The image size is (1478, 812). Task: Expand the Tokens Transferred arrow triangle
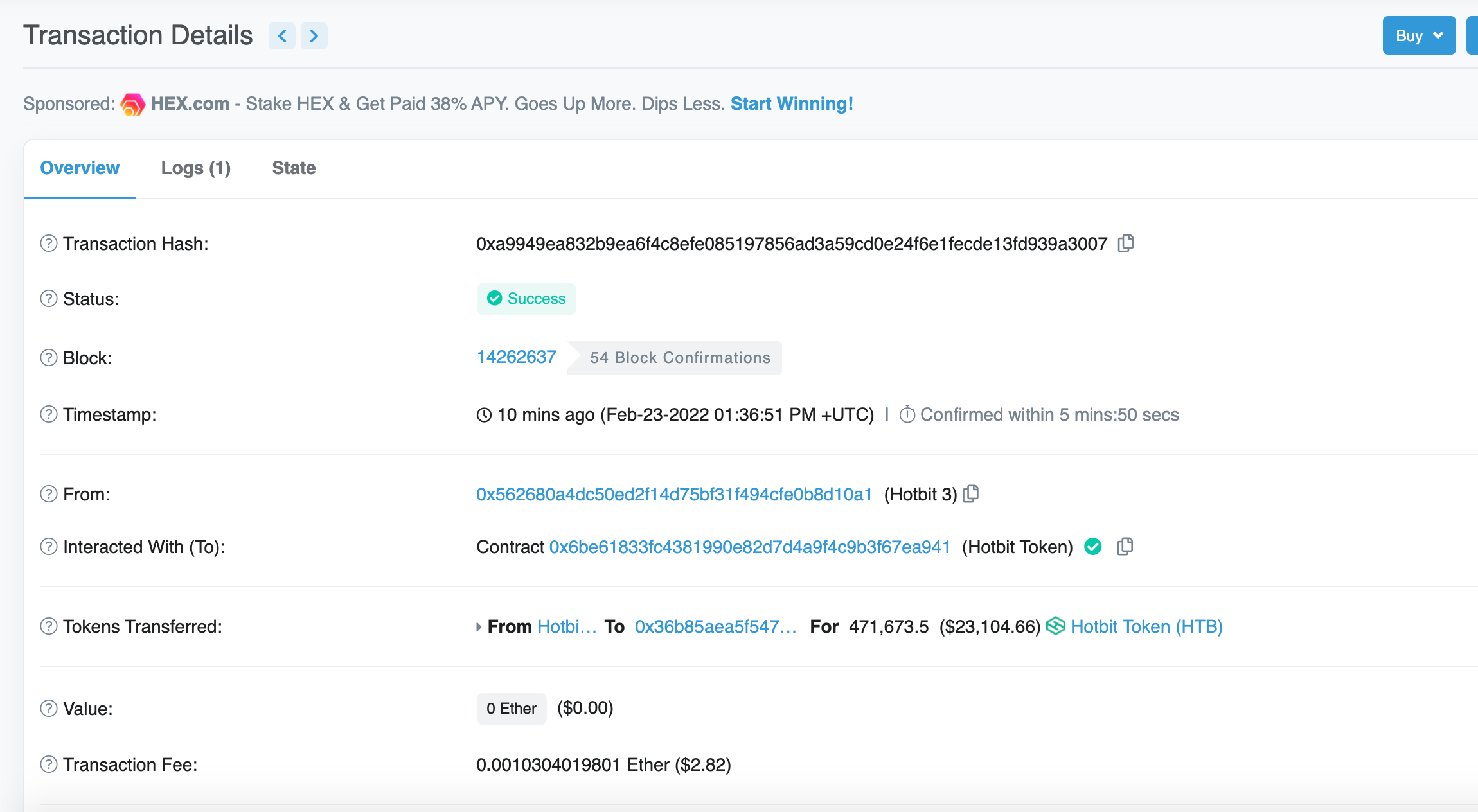479,627
